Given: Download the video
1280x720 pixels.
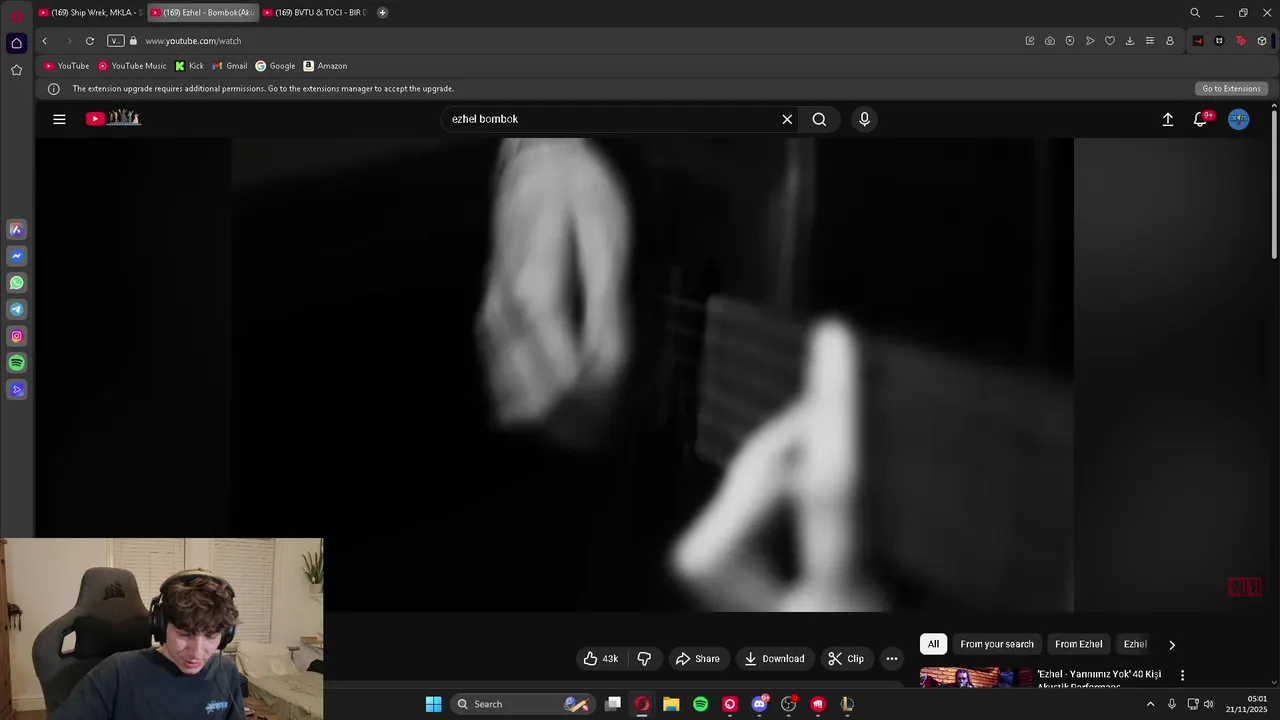Looking at the screenshot, I should pos(774,658).
